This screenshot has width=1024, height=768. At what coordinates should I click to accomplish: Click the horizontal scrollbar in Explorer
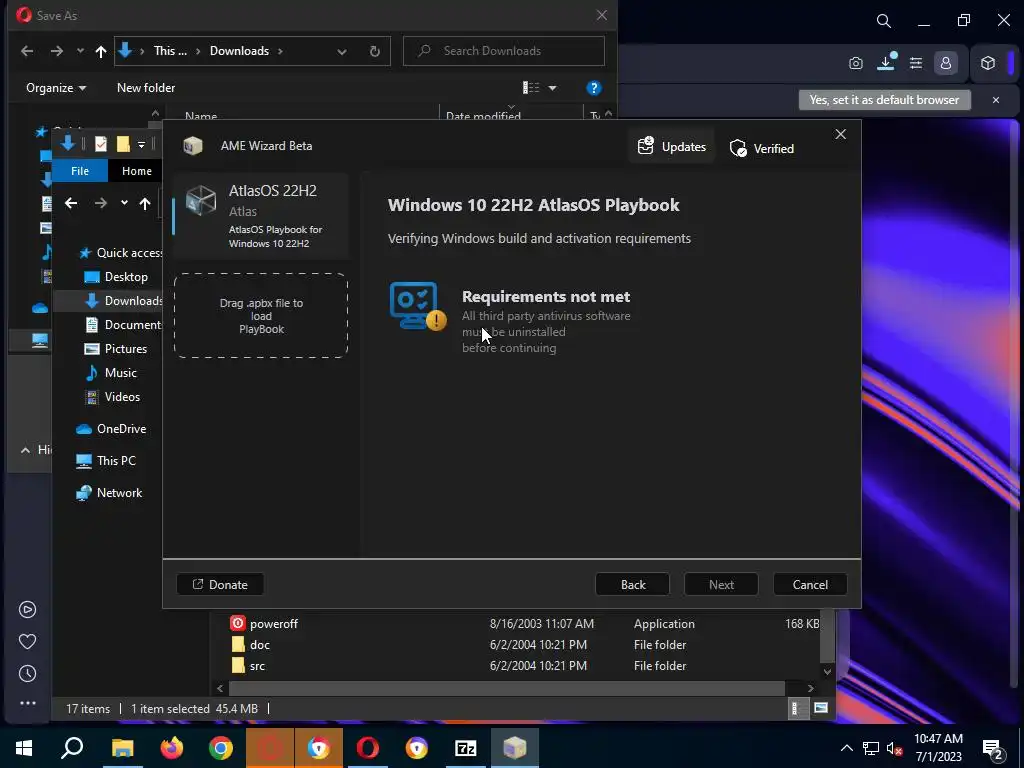point(507,688)
